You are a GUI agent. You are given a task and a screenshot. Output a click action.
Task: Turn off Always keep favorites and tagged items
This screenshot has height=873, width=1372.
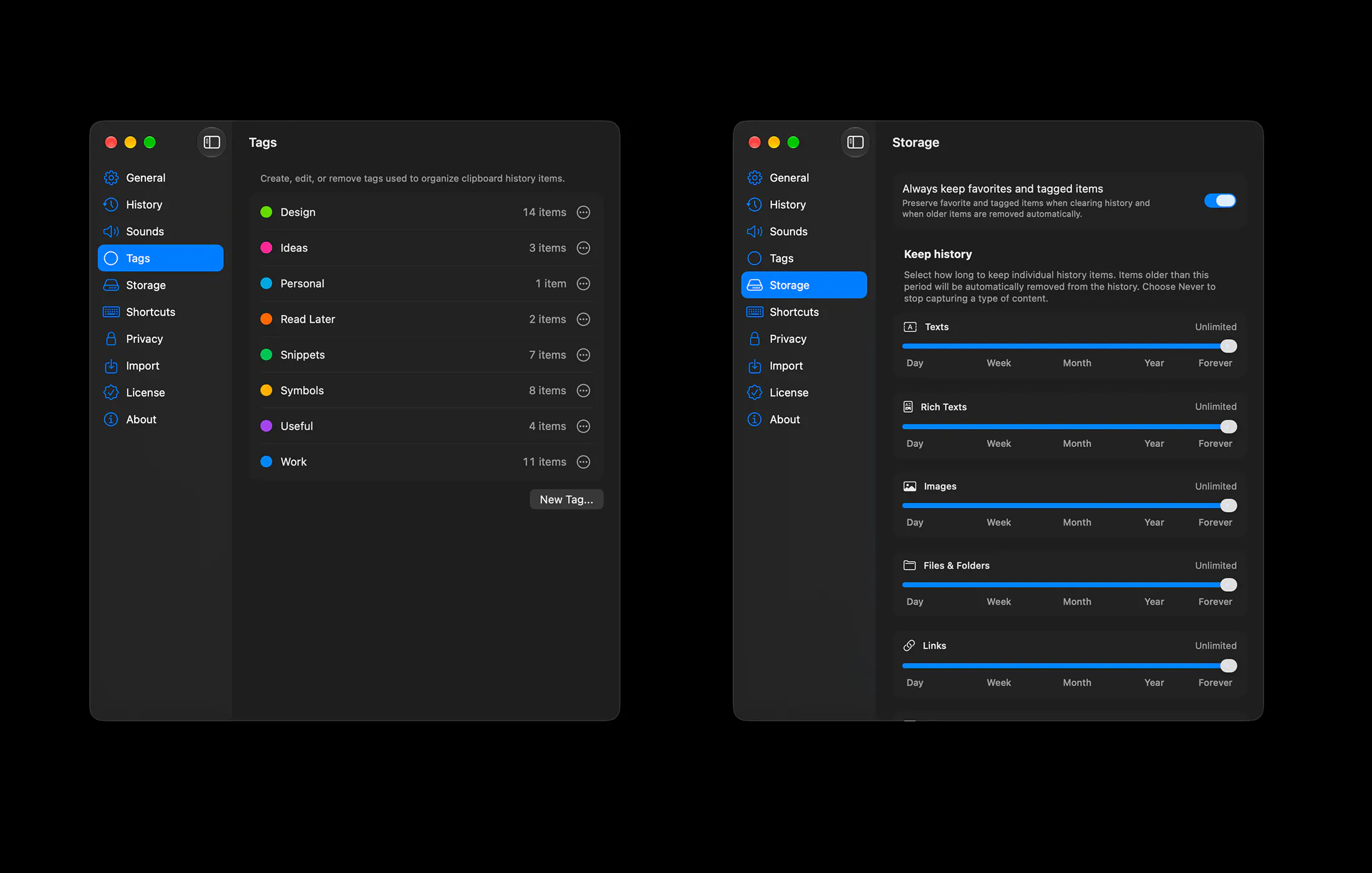(x=1220, y=200)
